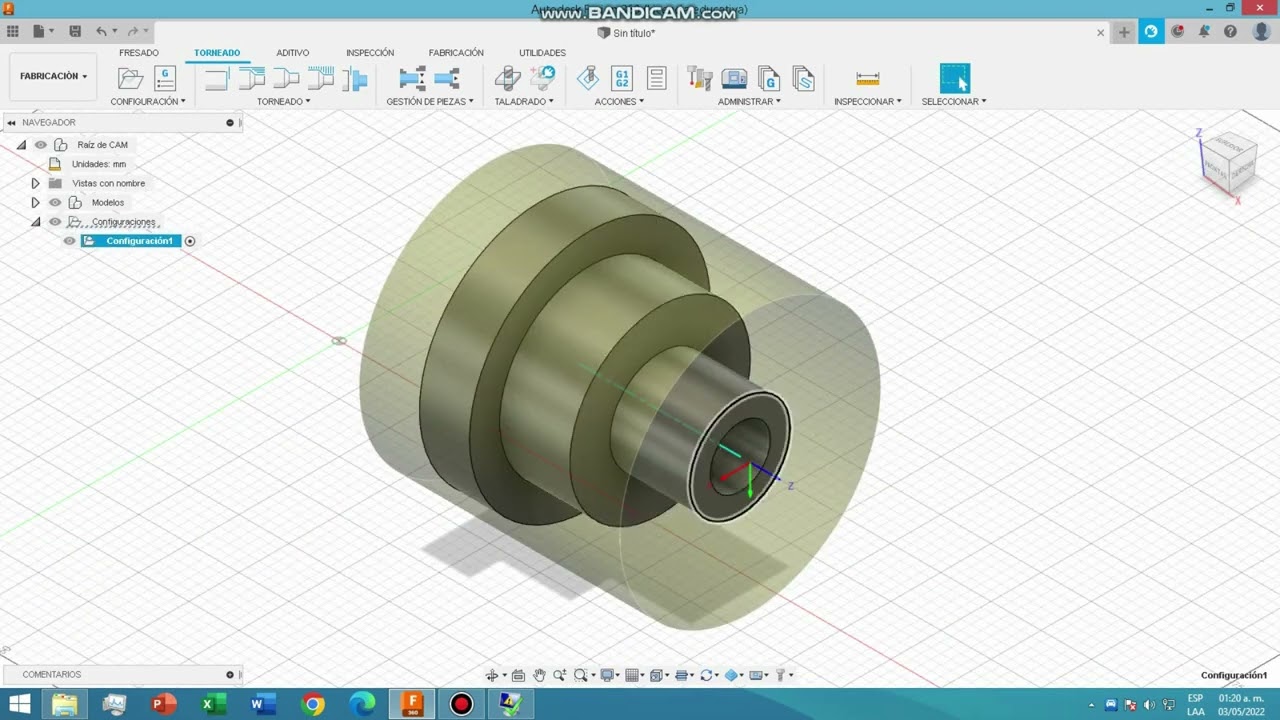The width and height of the screenshot is (1280, 720).
Task: Switch to the FRESADO tab
Action: 139,53
